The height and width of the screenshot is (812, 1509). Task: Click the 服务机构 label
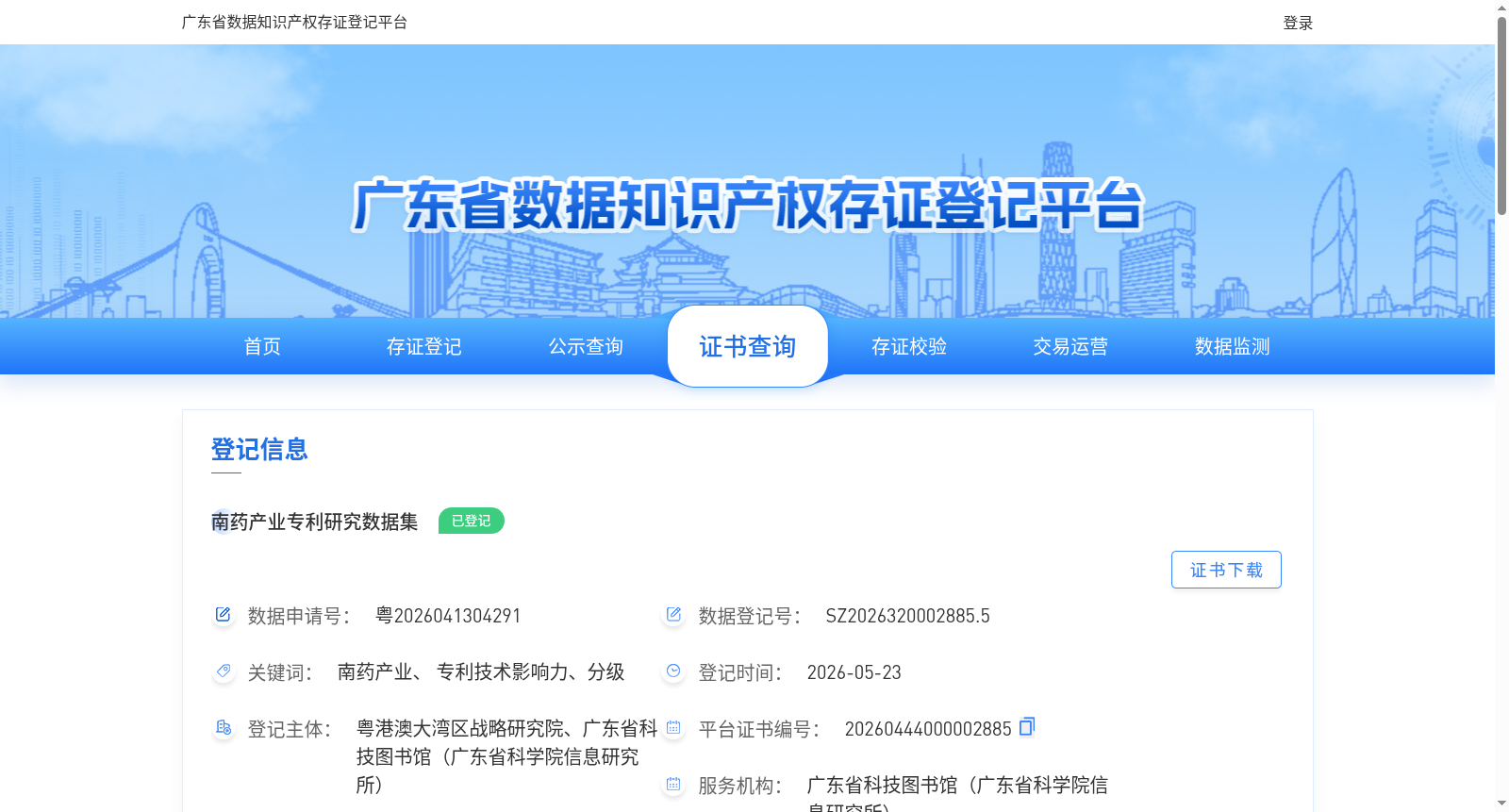(x=740, y=786)
